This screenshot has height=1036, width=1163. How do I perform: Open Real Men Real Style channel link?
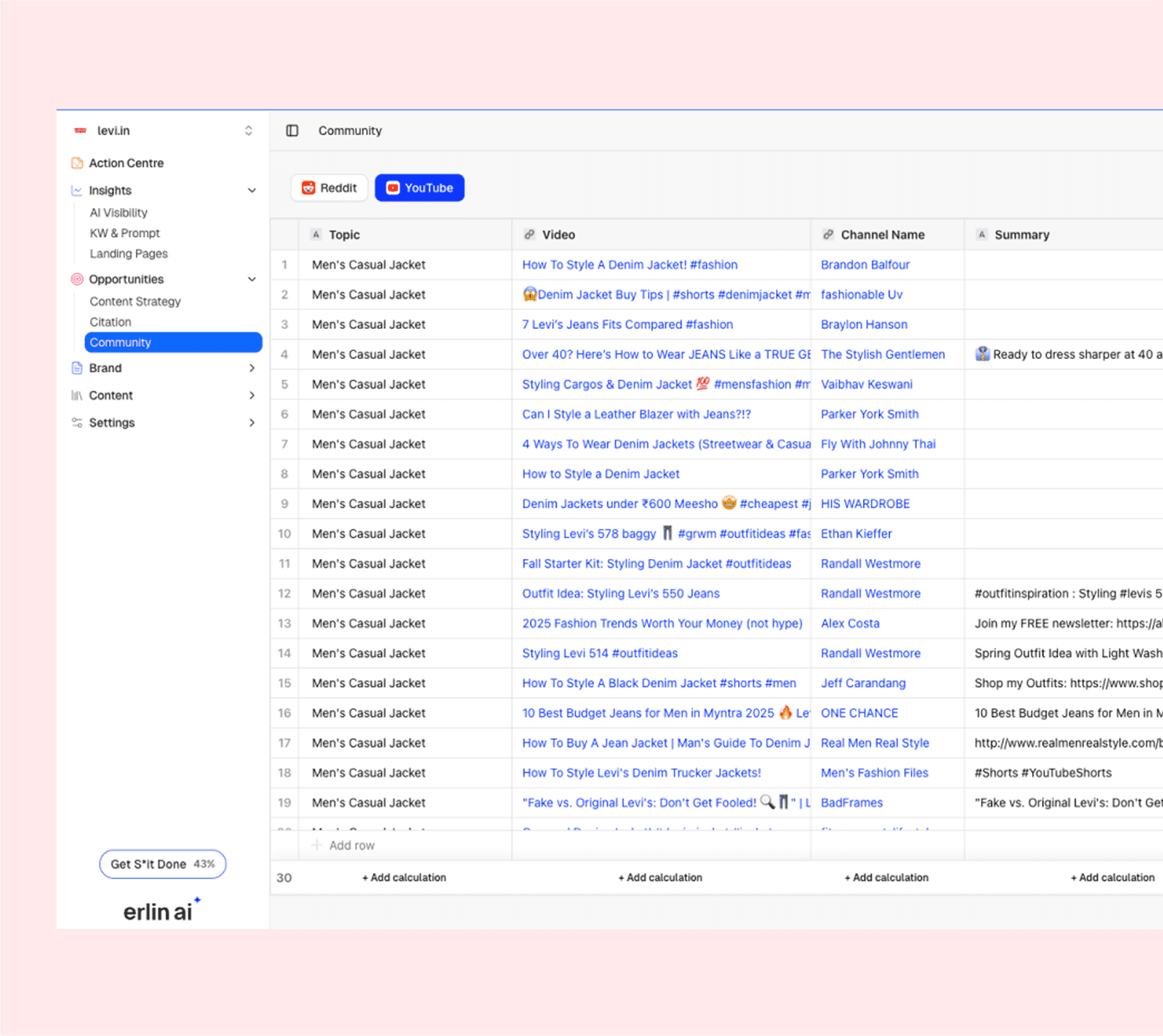coord(875,743)
